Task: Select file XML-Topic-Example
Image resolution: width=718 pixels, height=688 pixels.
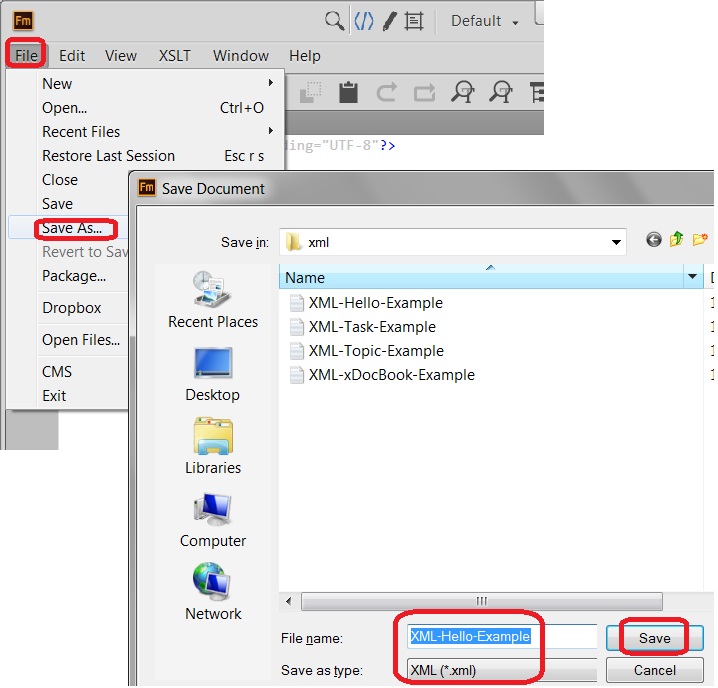Action: 376,351
